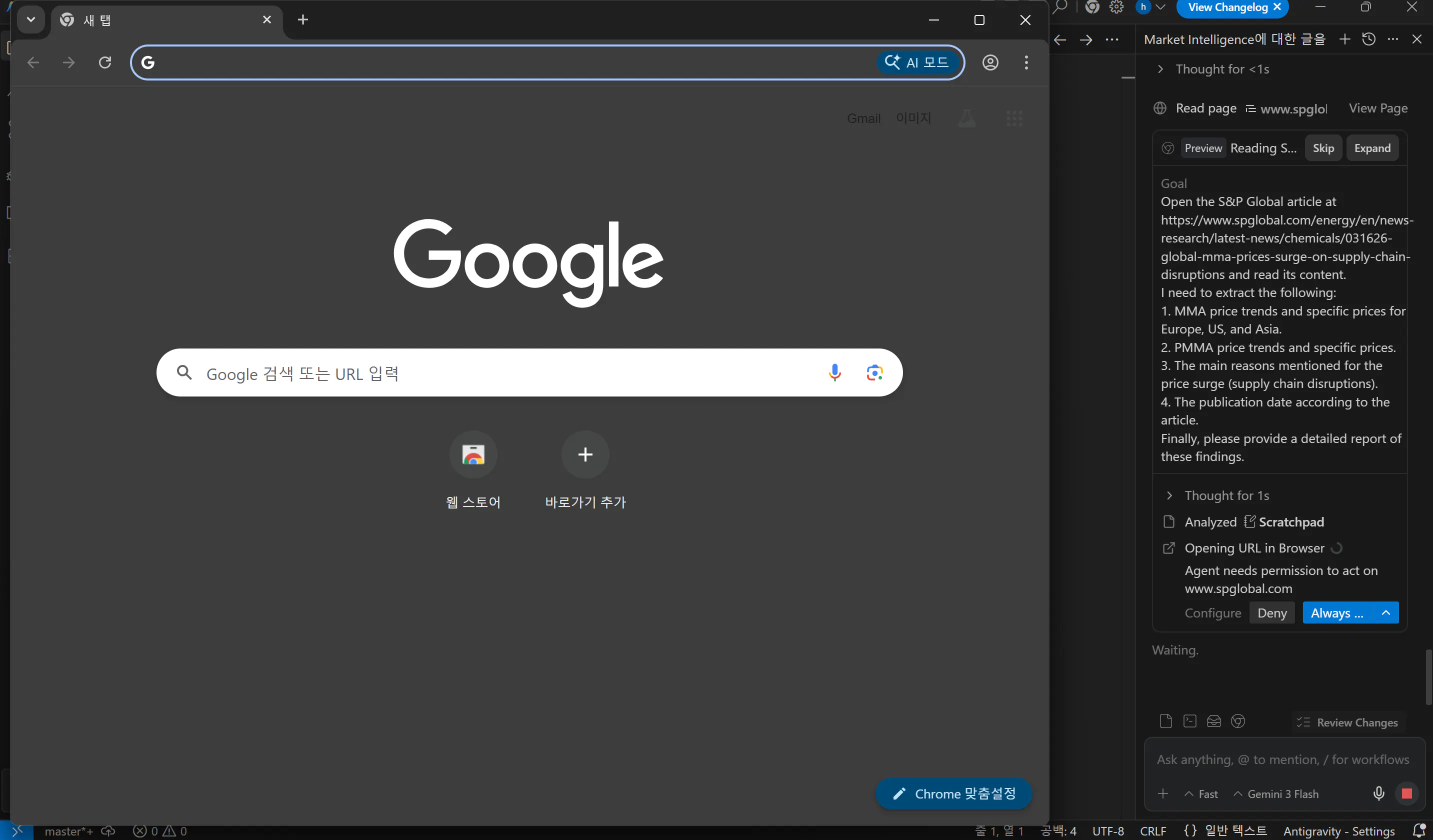Click Configure for agent permissions
This screenshot has height=840, width=1433.
point(1213,613)
